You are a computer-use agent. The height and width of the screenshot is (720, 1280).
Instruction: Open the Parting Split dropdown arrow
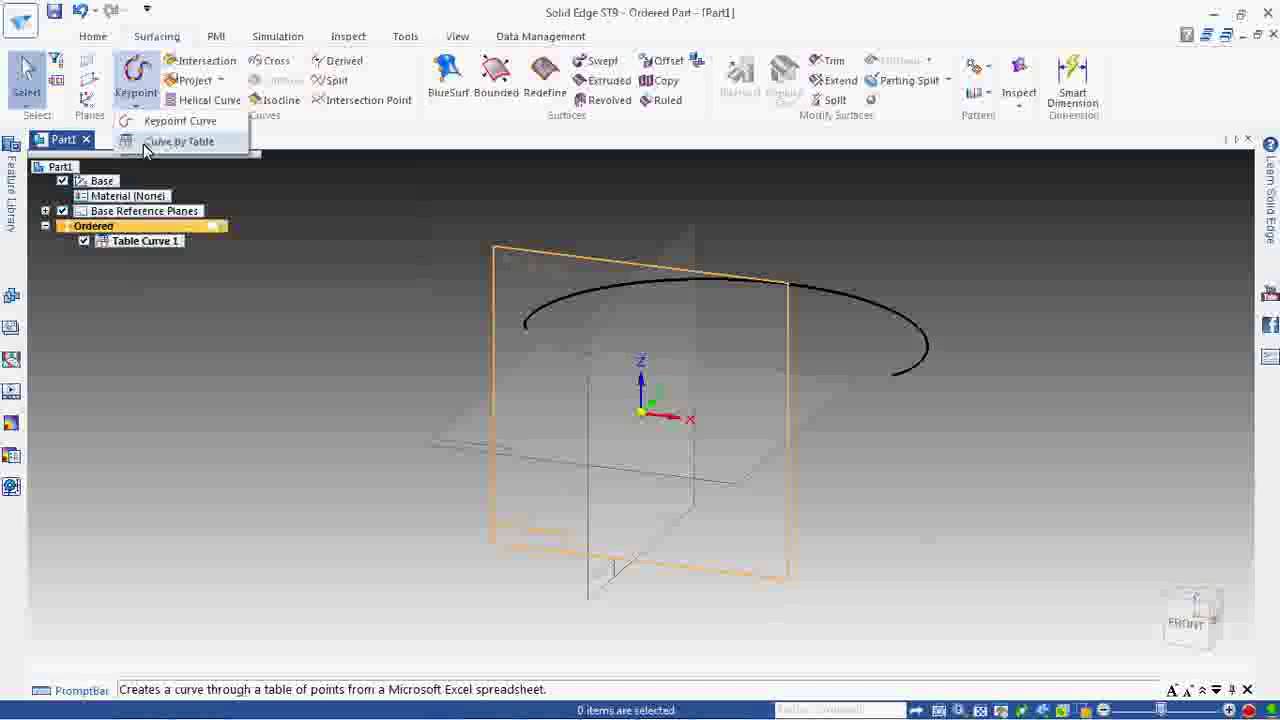tap(948, 80)
